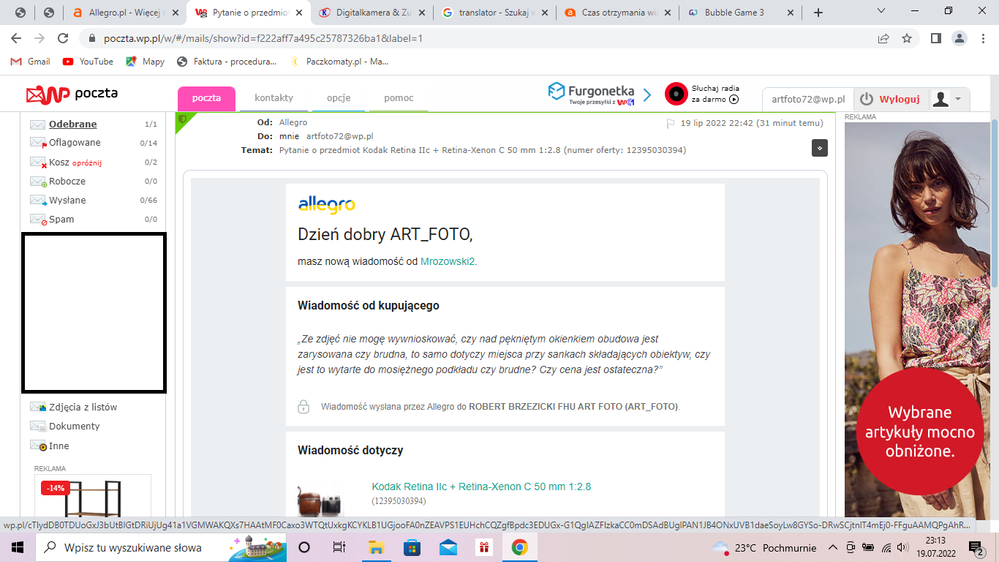Reload the page using refresh icon
999x562 pixels.
[63, 38]
